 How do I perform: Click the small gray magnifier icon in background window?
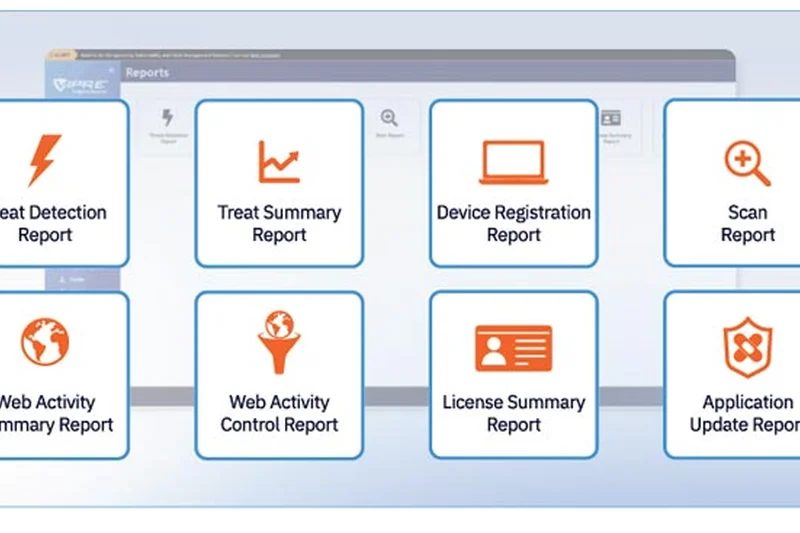click(389, 118)
